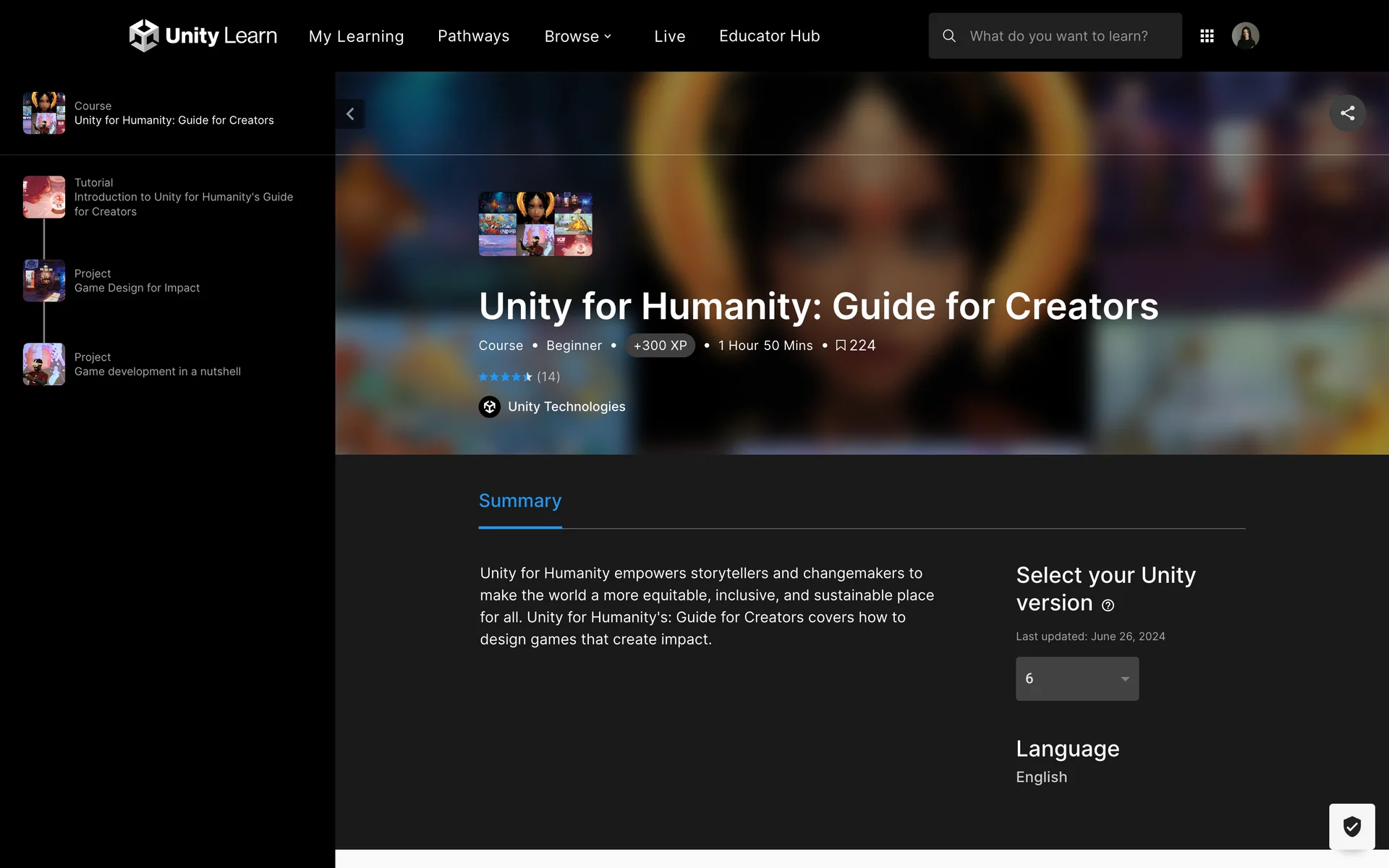
Task: Open Unity Technologies author link
Action: 566,407
